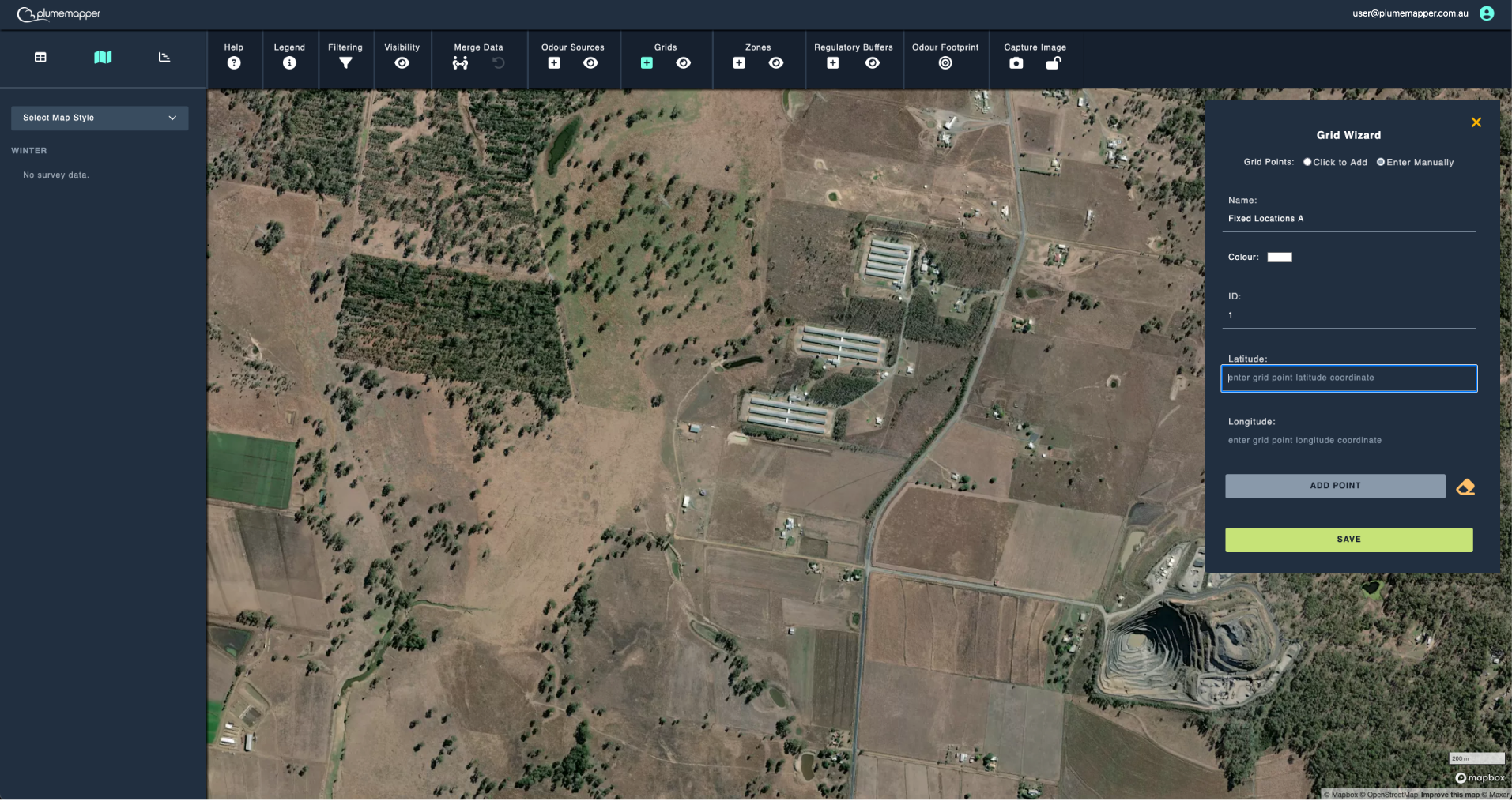
Task: Open the user account menu avatar
Action: tap(1487, 13)
